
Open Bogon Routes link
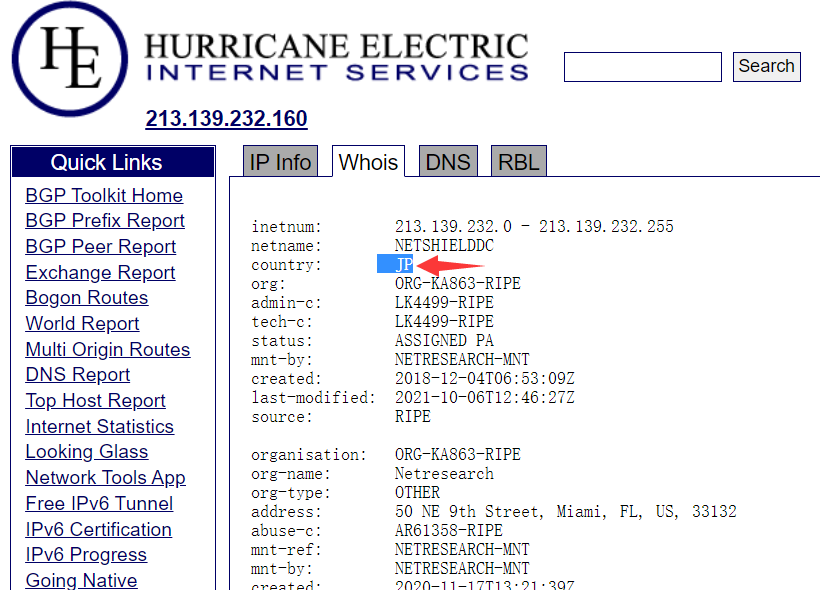(87, 298)
